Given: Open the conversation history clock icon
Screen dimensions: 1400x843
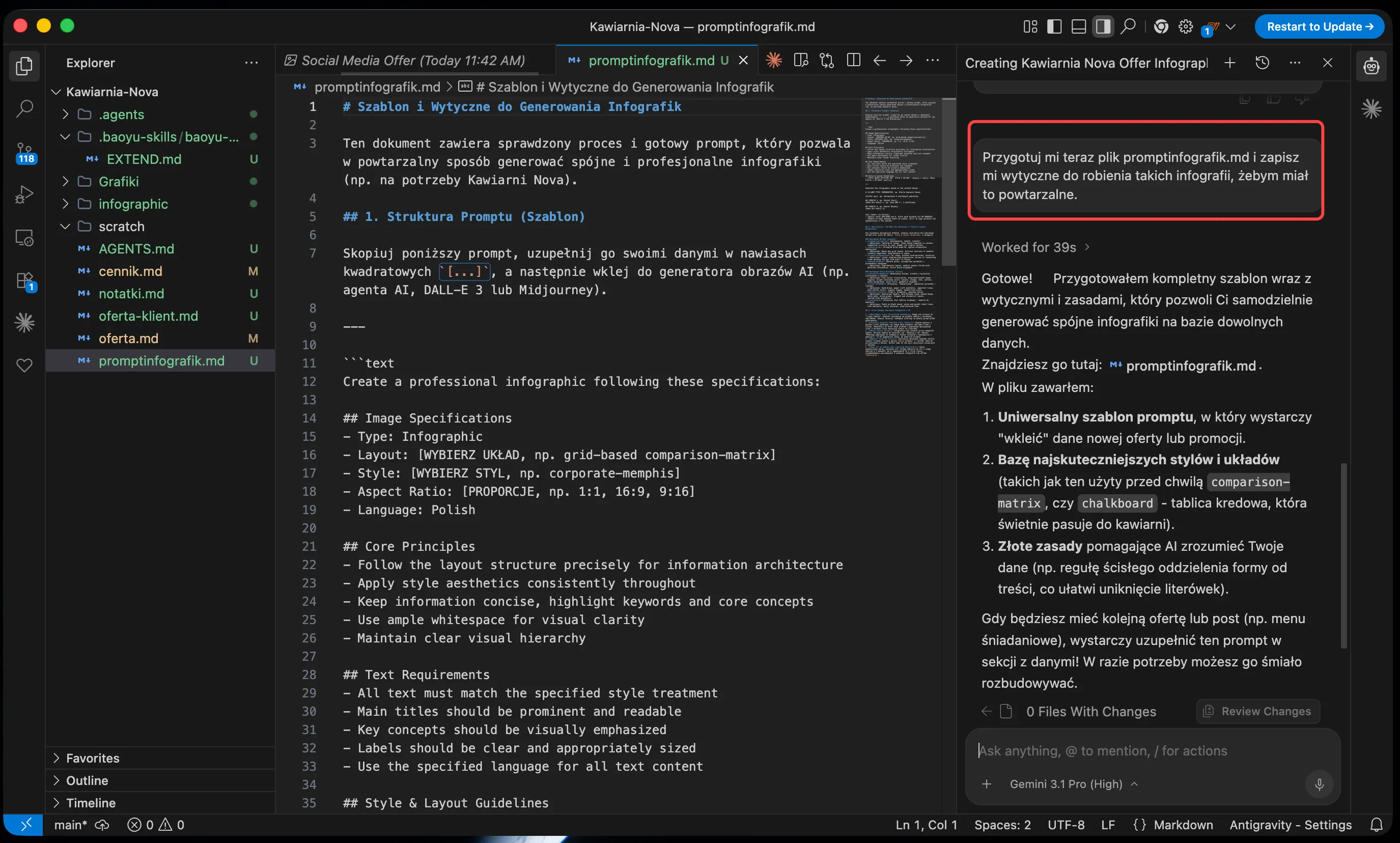Looking at the screenshot, I should 1262,63.
